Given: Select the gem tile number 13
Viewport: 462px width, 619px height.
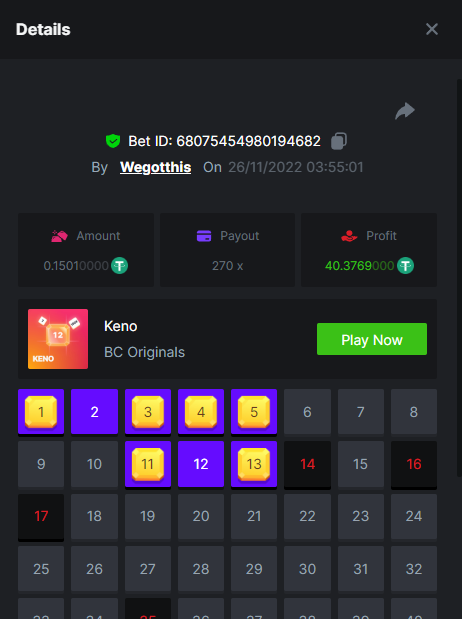Looking at the screenshot, I should pos(254,464).
